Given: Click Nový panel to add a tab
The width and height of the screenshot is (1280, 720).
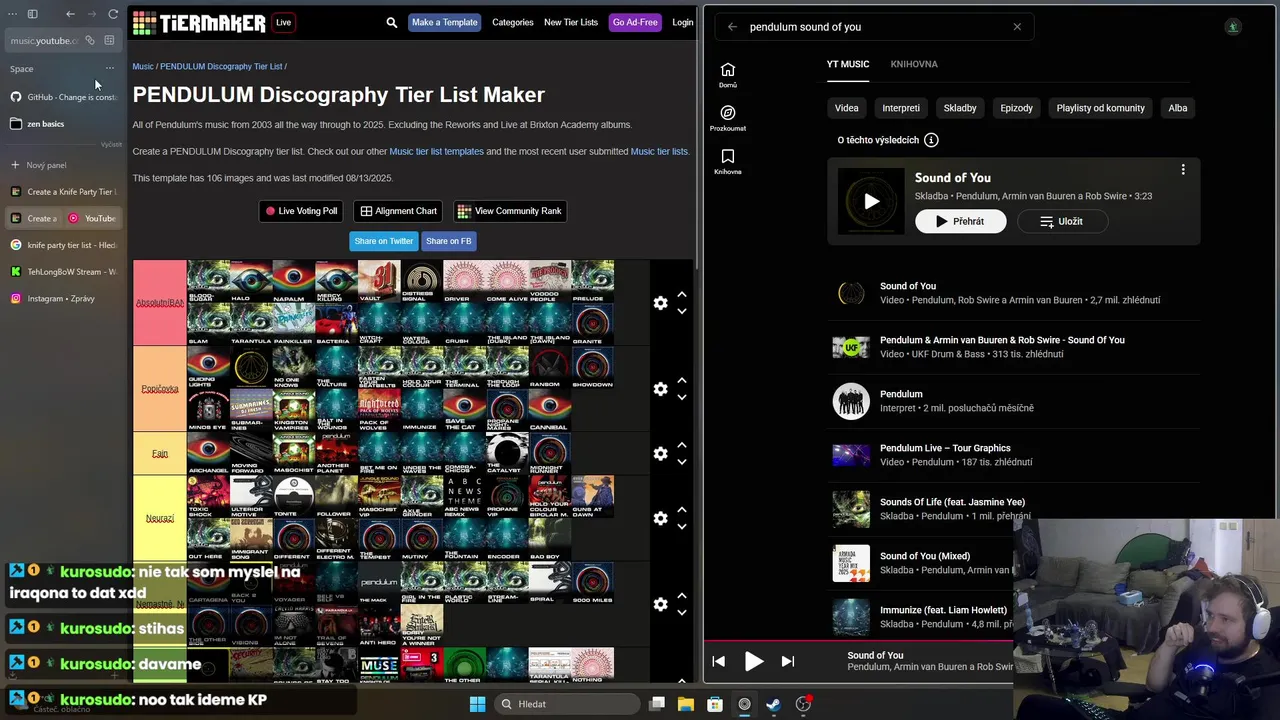Looking at the screenshot, I should coord(63,165).
